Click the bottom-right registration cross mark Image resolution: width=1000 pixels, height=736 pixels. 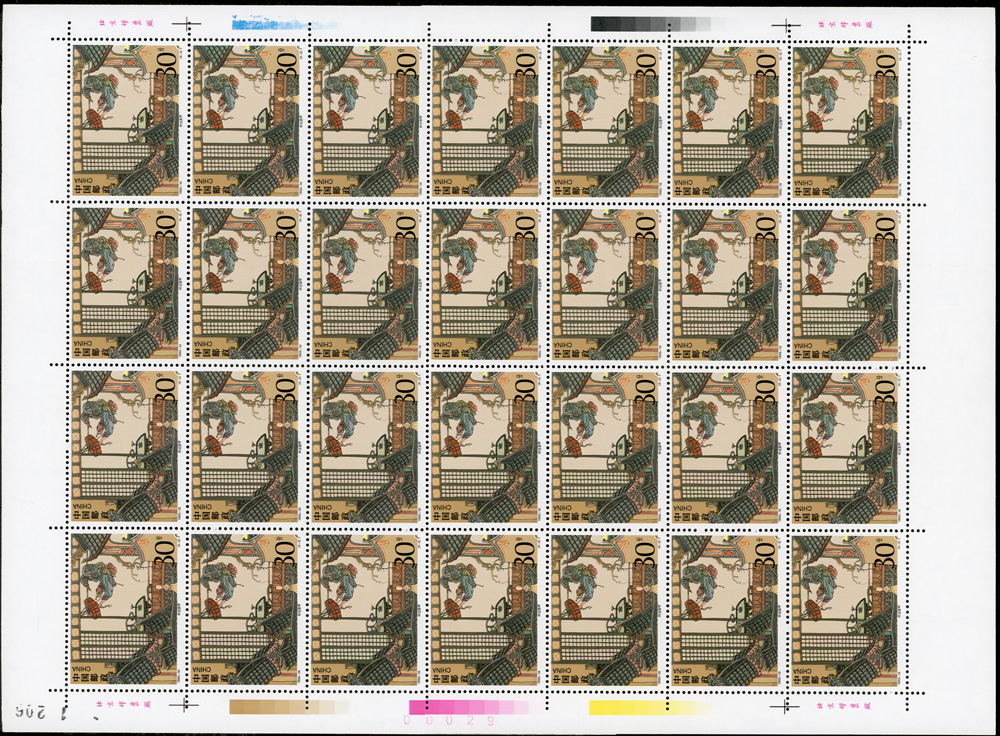789,707
